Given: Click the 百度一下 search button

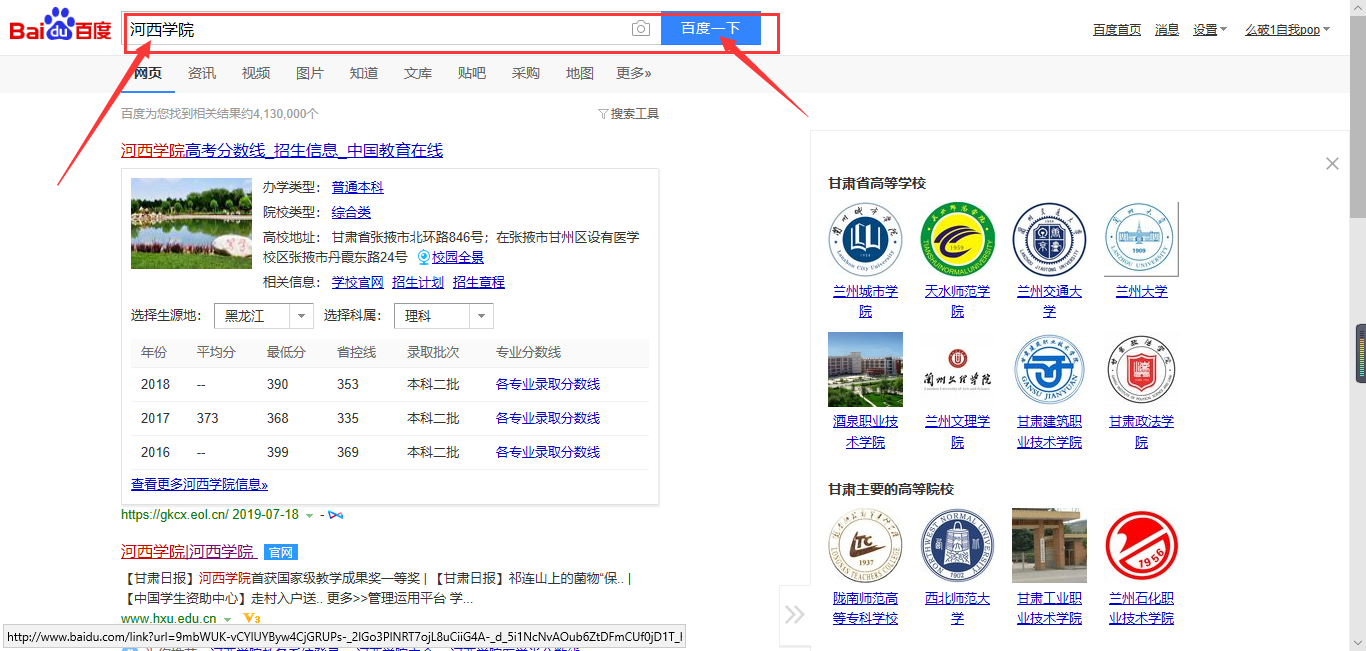Looking at the screenshot, I should pyautogui.click(x=711, y=29).
